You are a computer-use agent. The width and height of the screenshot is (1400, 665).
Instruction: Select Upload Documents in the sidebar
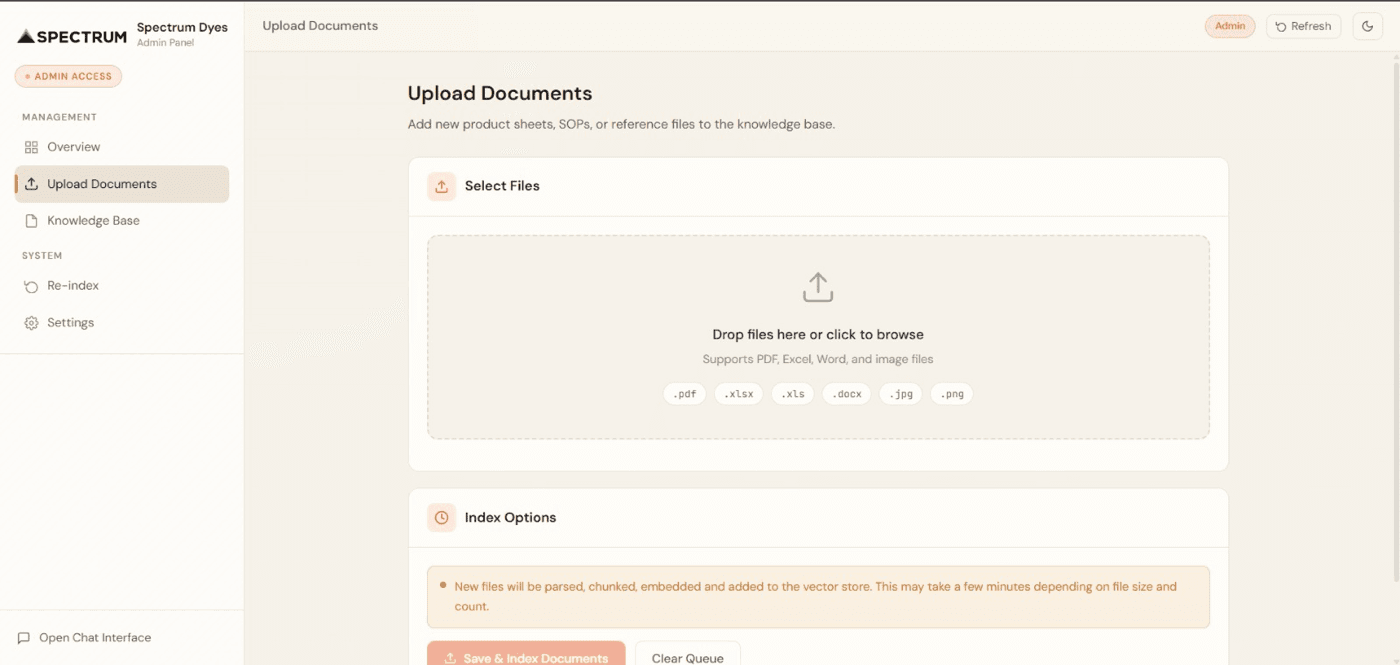(121, 184)
